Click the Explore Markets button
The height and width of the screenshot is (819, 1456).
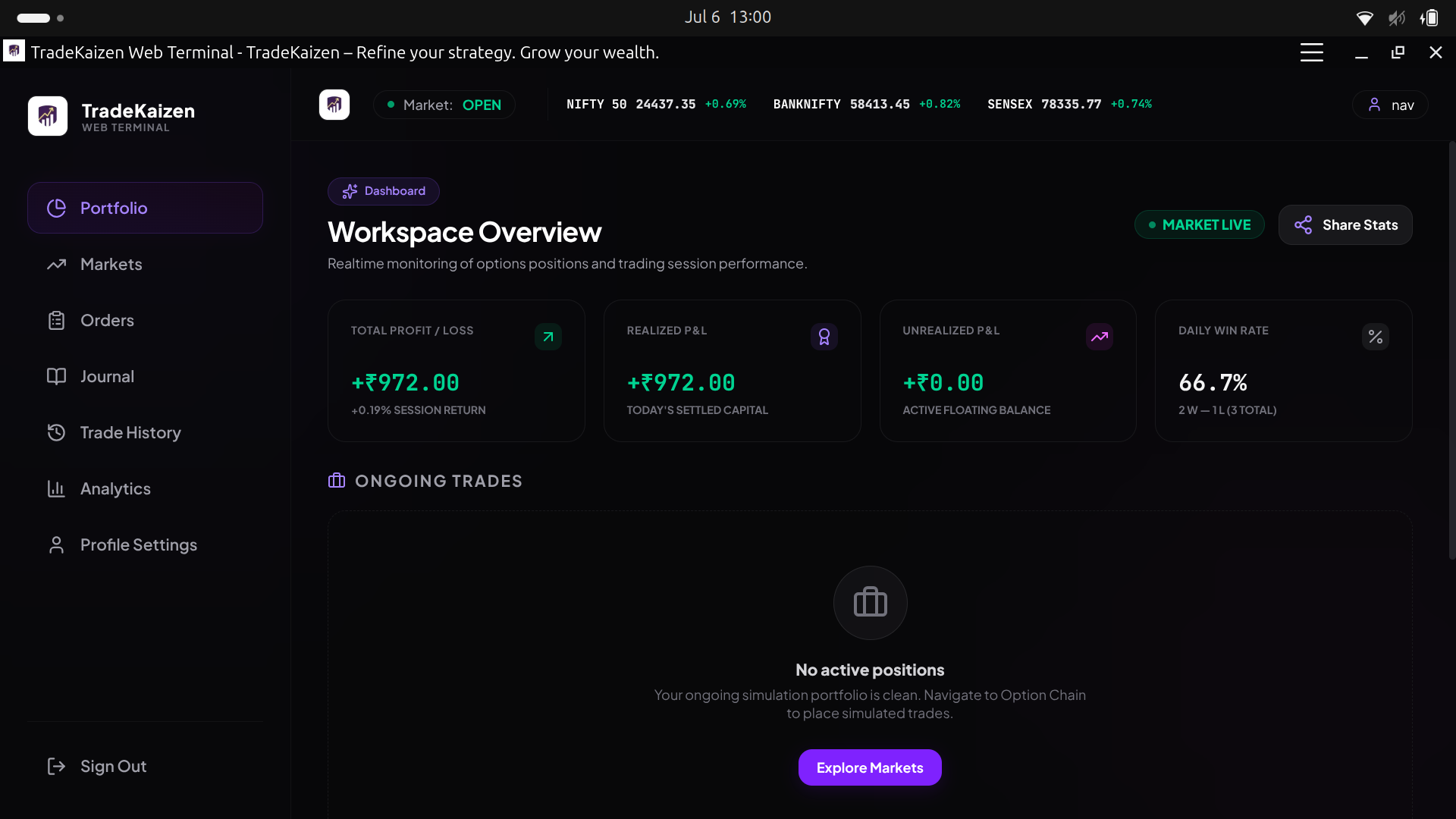[x=870, y=767]
